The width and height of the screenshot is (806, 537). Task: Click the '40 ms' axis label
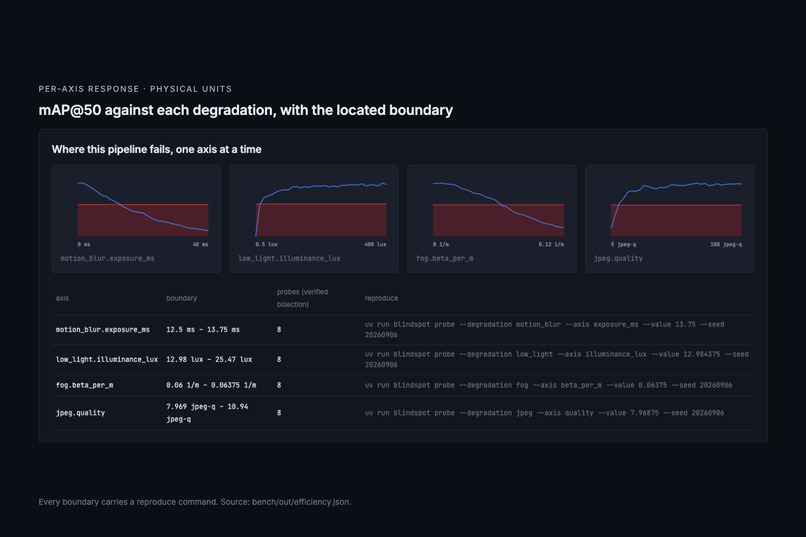point(200,244)
